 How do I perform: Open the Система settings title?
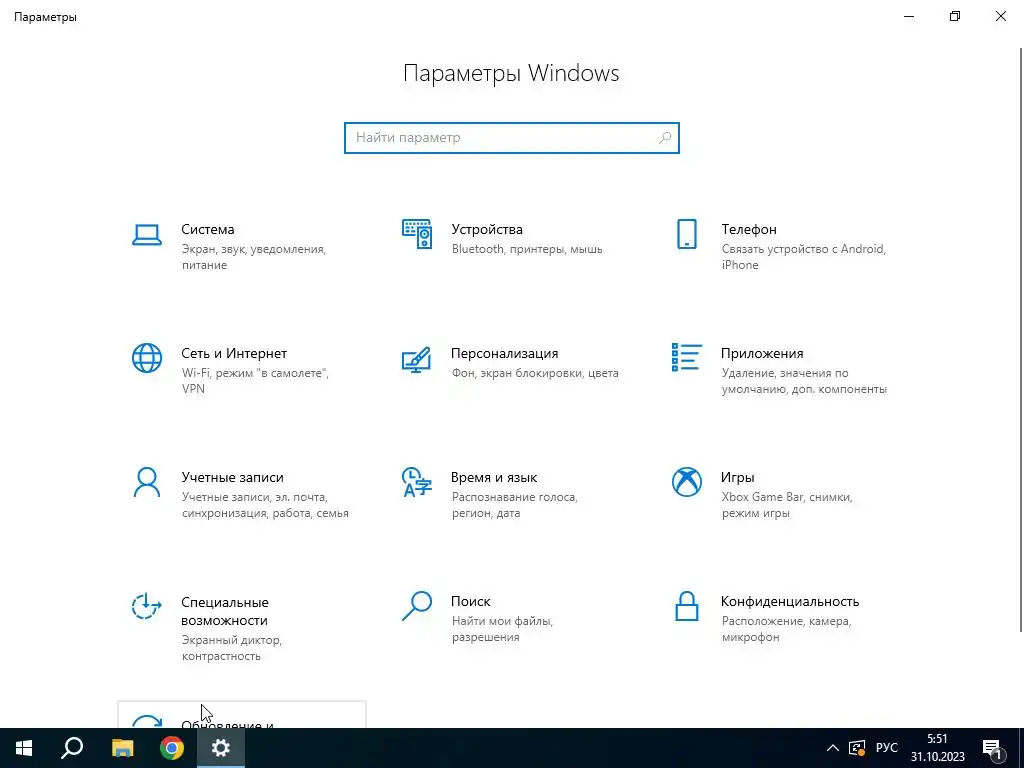(208, 229)
